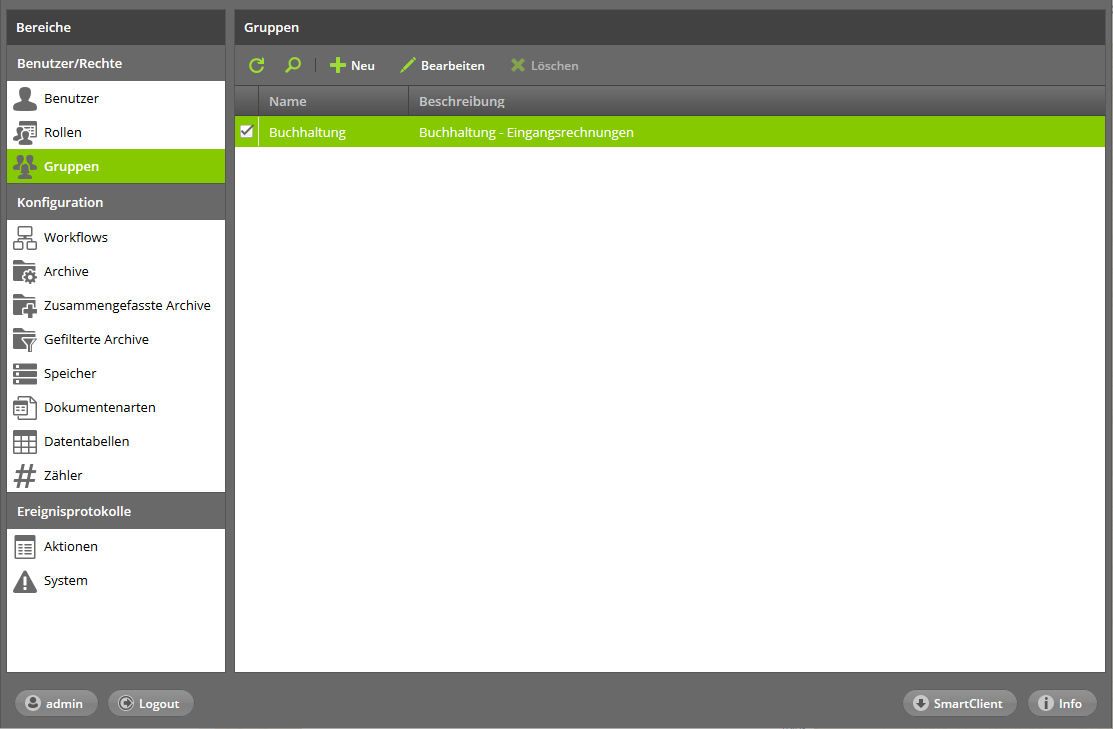The width and height of the screenshot is (1113, 729).
Task: Sort by the Beschreibung column header
Action: (x=757, y=101)
